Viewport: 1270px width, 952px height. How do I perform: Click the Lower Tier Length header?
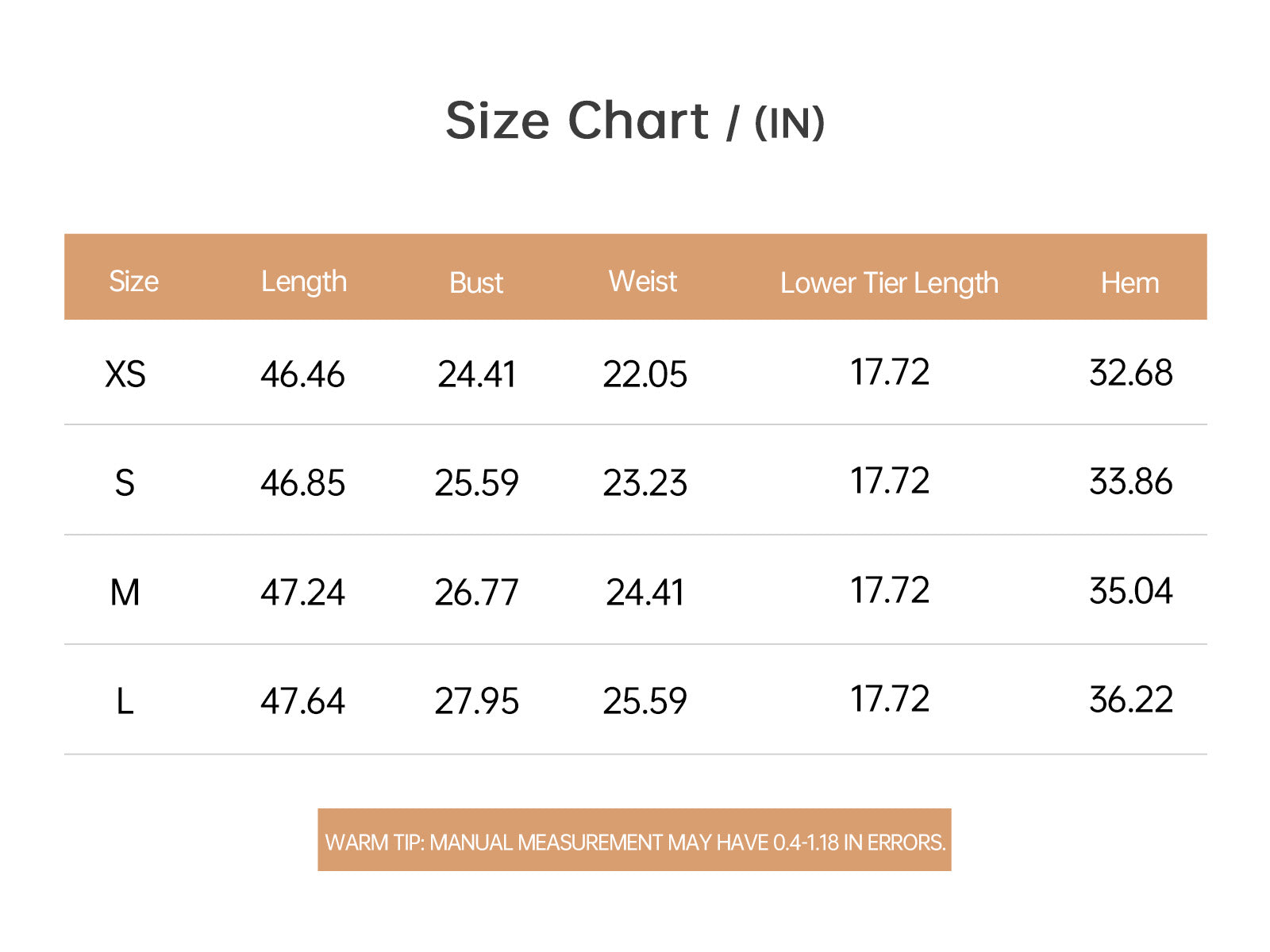(x=889, y=284)
